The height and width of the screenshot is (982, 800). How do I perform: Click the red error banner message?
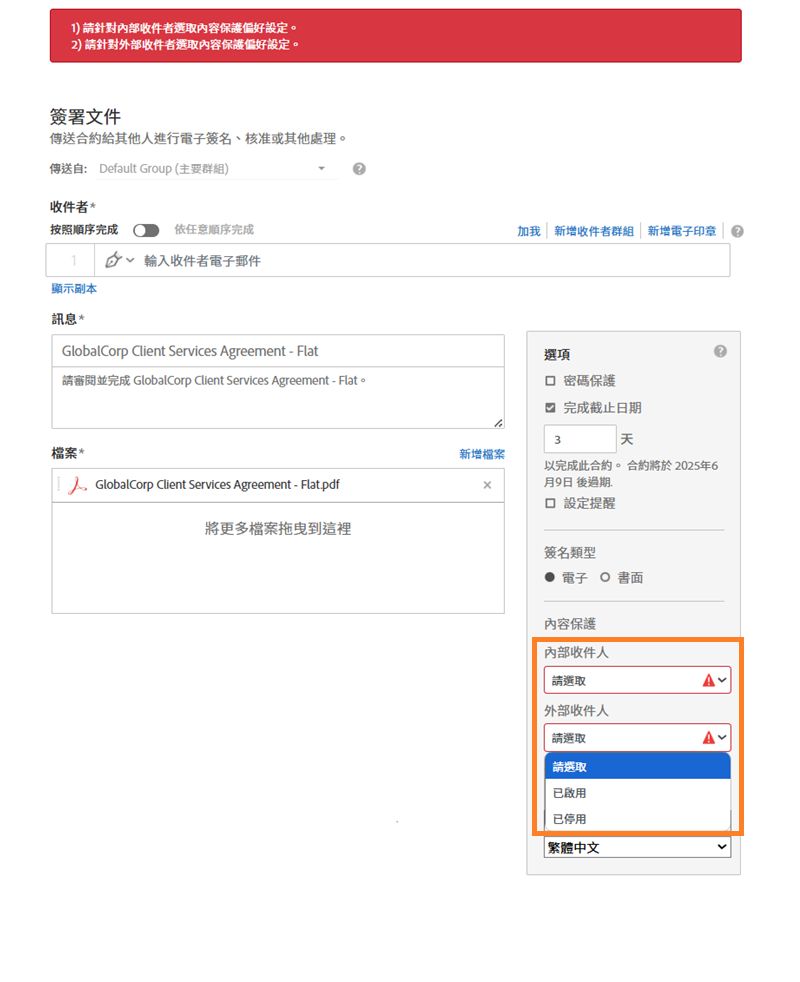(x=396, y=36)
